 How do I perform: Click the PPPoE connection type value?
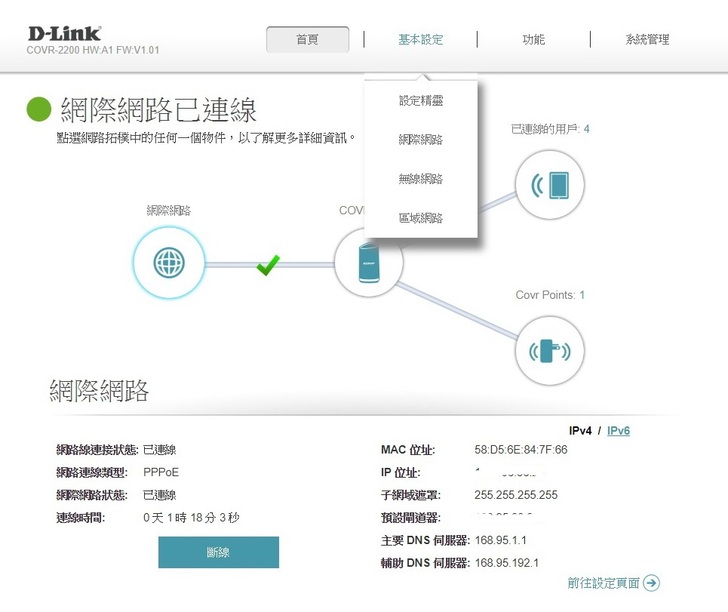[161, 472]
